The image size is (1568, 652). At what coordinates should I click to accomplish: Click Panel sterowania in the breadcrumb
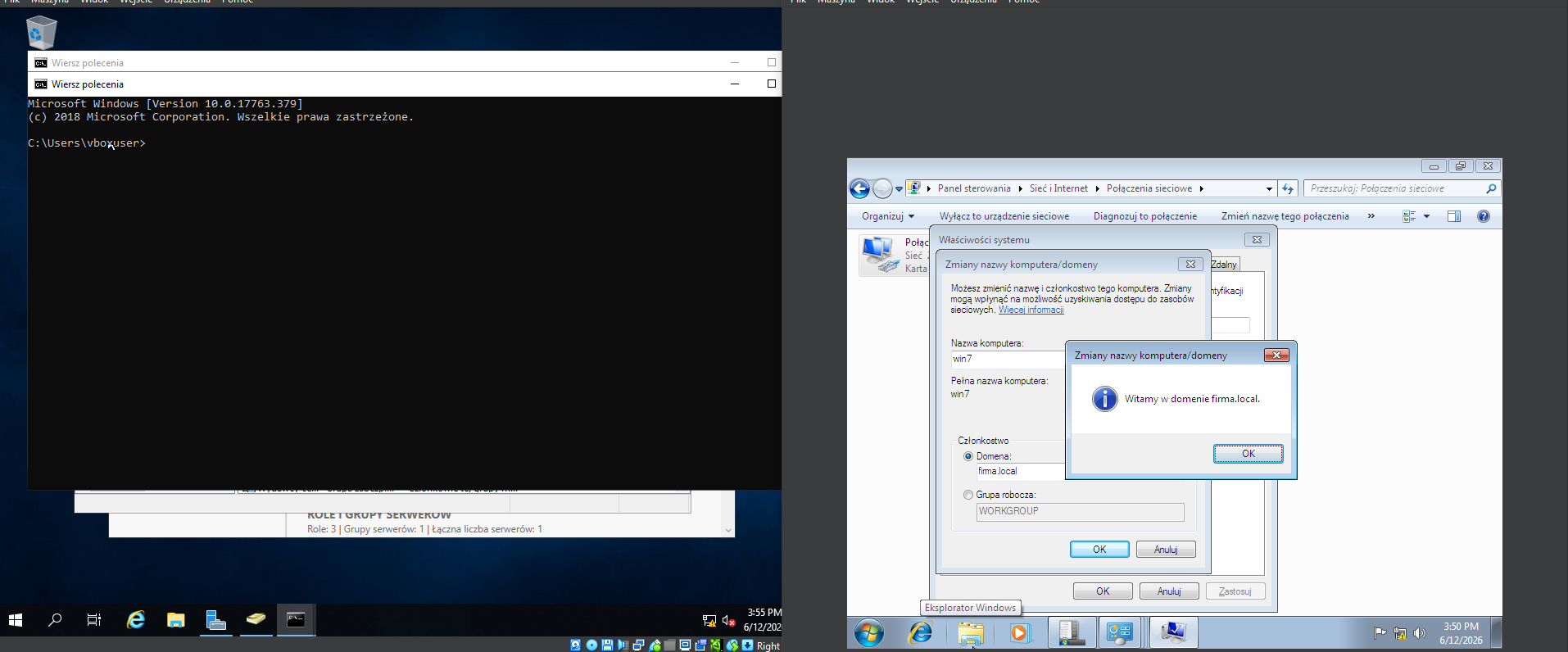(x=974, y=189)
